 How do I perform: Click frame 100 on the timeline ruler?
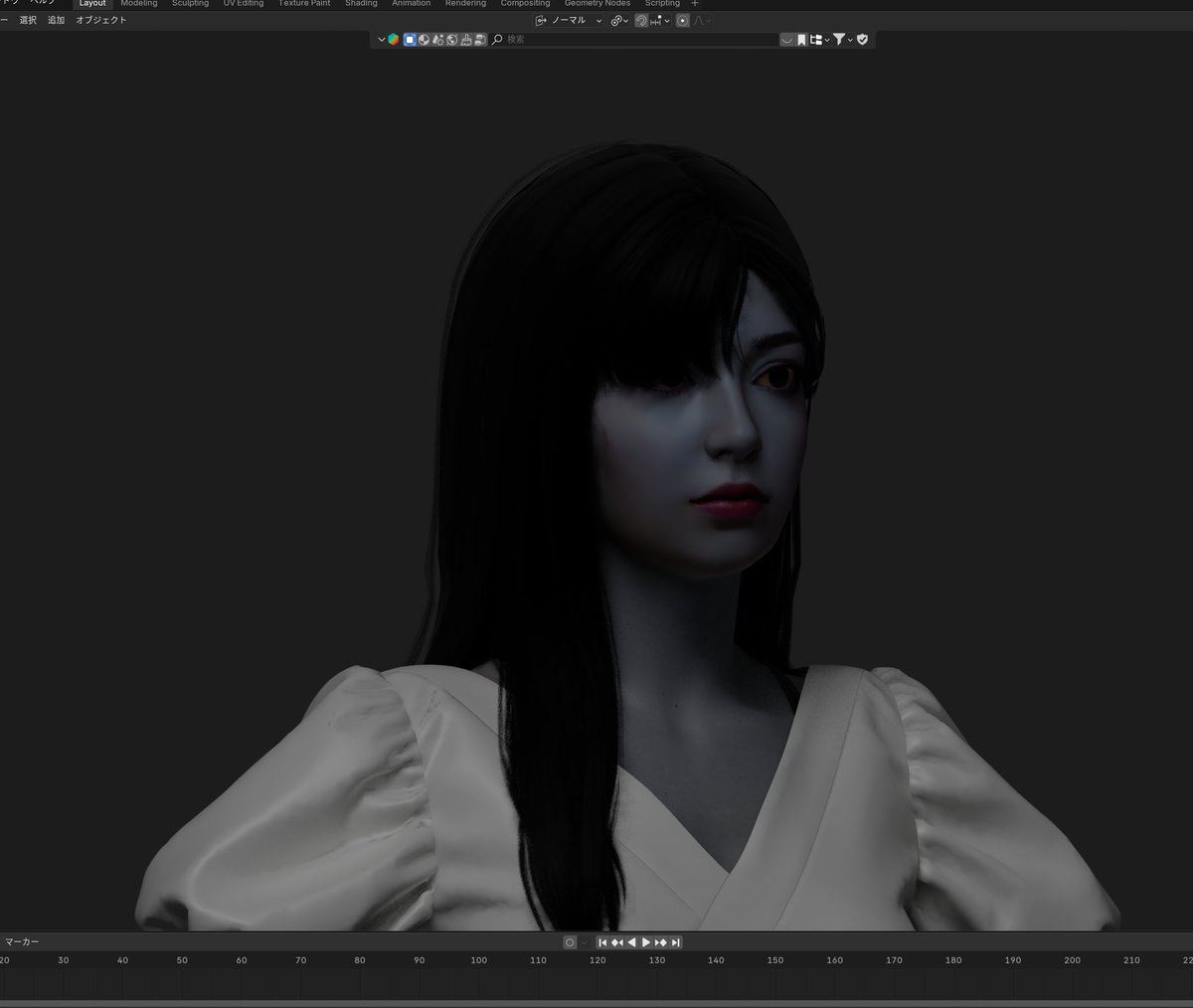479,960
